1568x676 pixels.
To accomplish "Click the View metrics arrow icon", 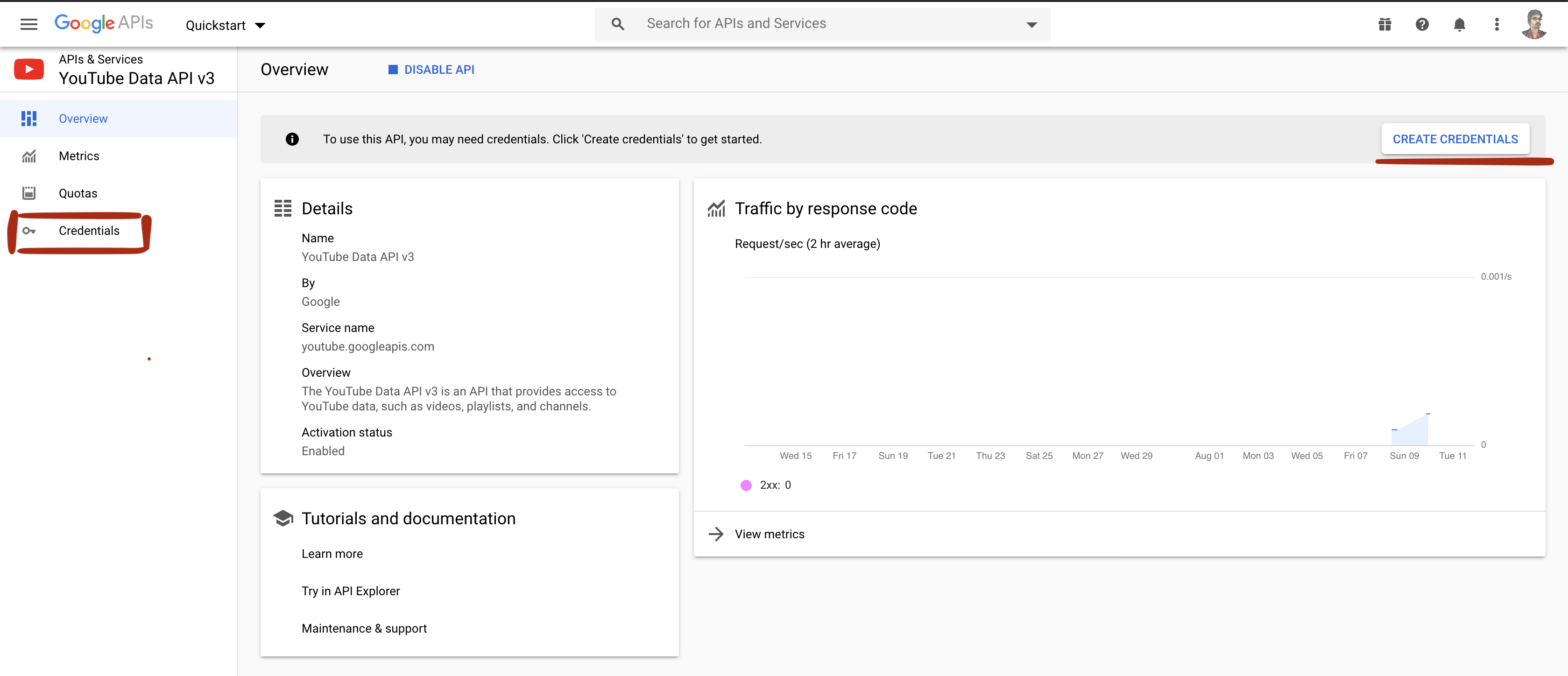I will click(716, 534).
